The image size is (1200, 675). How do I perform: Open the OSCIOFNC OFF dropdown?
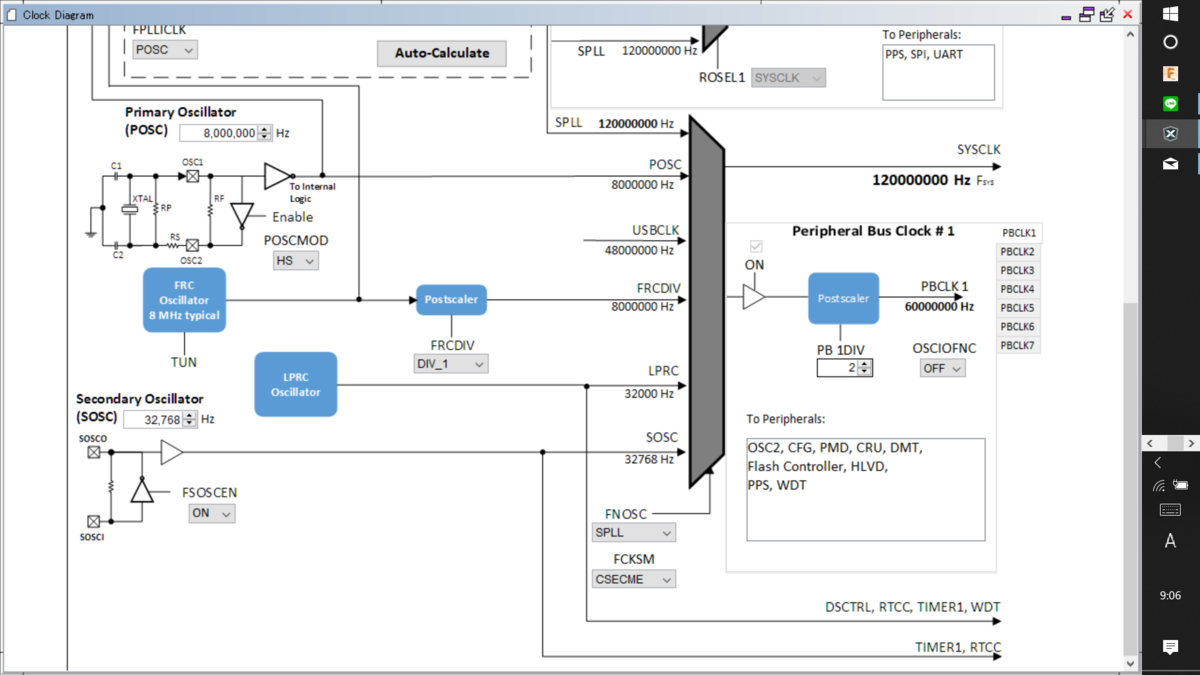coord(943,368)
